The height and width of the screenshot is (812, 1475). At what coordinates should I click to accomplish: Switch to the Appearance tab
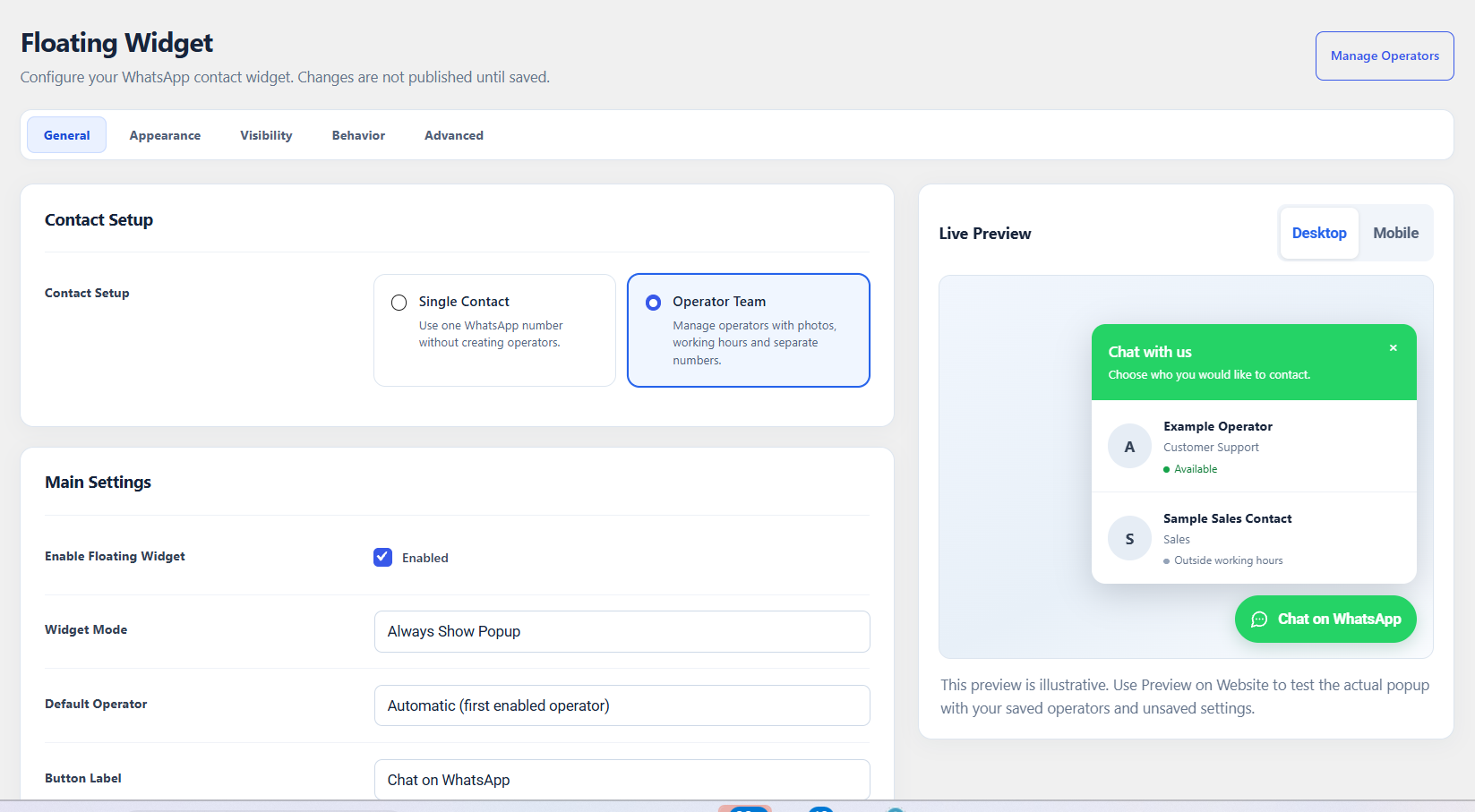click(165, 135)
